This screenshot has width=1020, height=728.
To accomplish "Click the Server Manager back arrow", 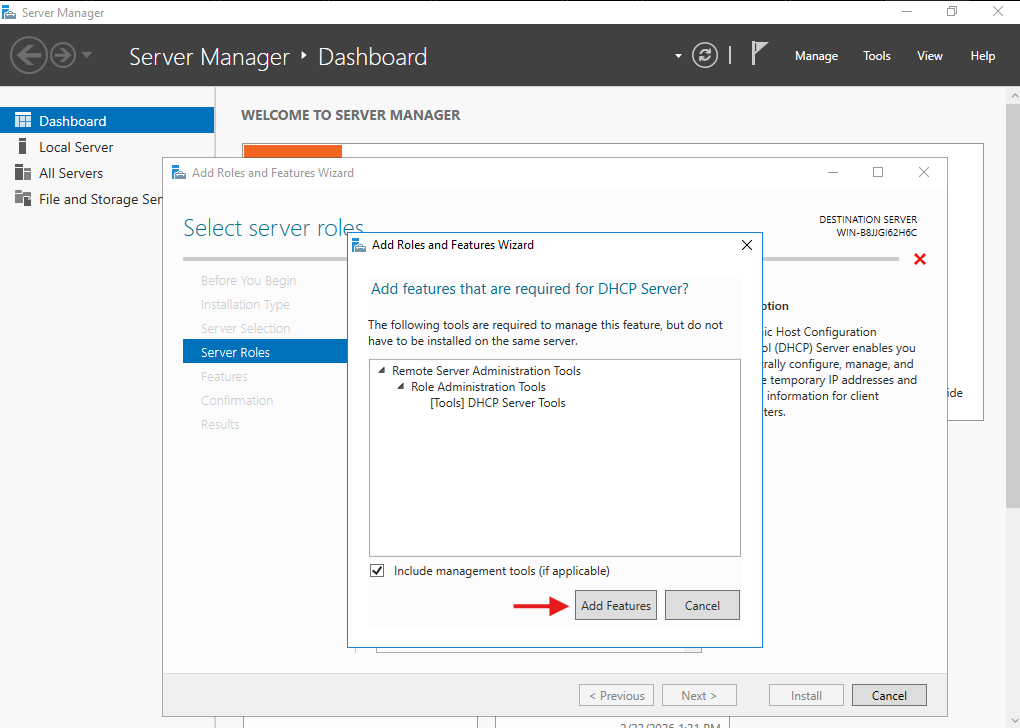I will (x=29, y=55).
